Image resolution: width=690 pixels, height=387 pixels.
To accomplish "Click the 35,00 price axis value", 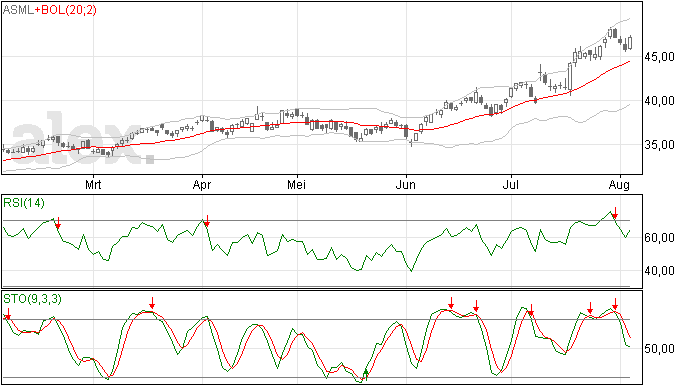I will (659, 145).
